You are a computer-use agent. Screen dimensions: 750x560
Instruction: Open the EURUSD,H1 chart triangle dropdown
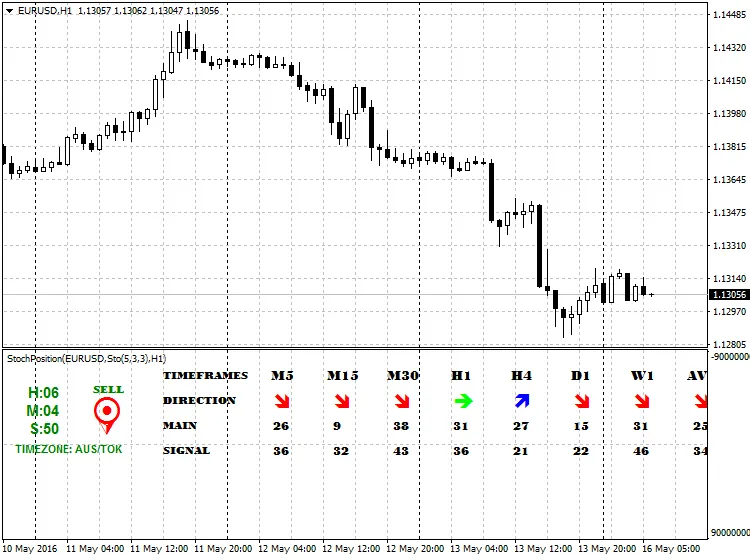tap(10, 10)
